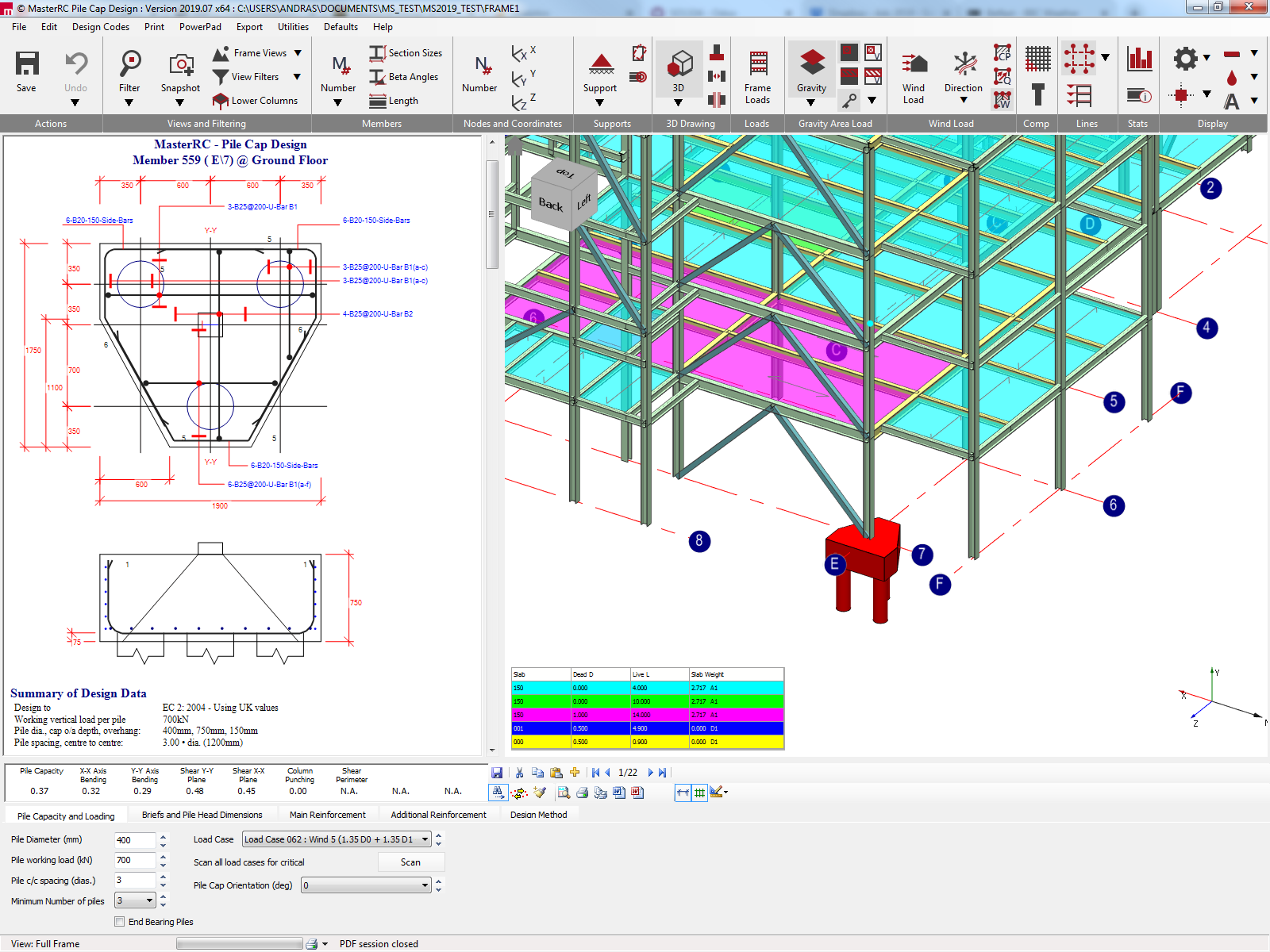Toggle the grid Lines display icon
The image size is (1270, 952).
(1079, 58)
